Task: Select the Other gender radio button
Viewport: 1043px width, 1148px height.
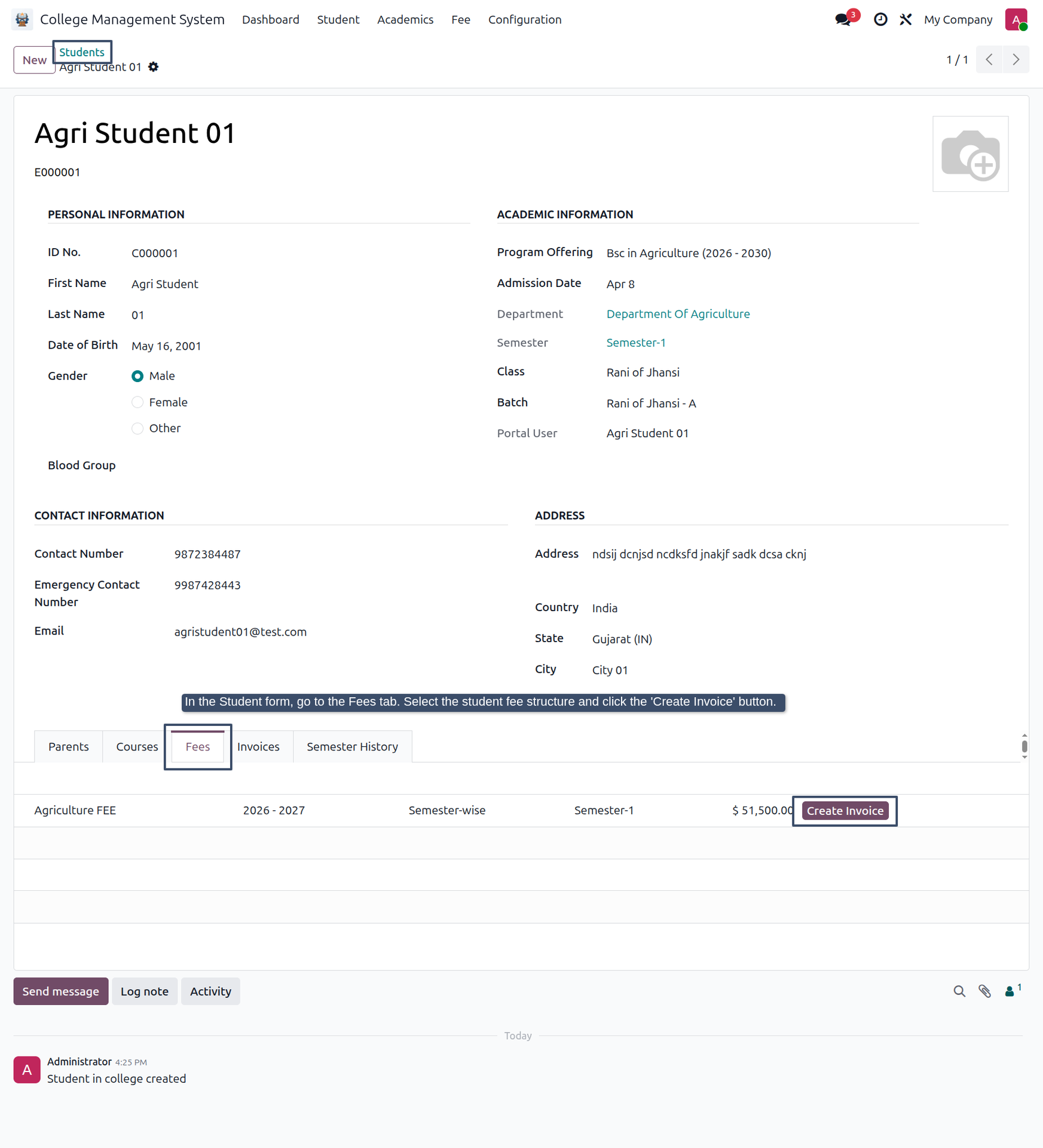Action: [137, 428]
